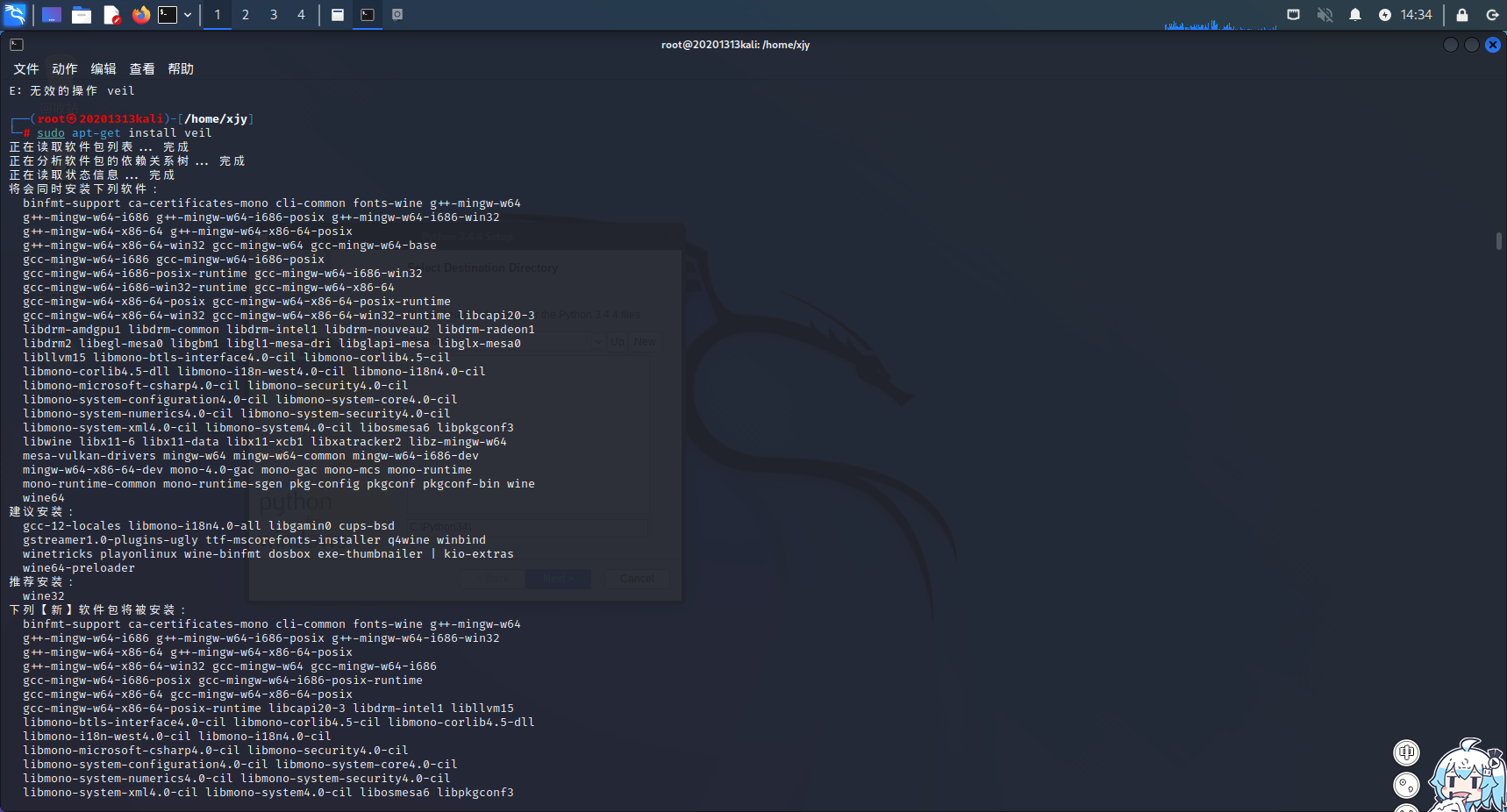1507x812 pixels.
Task: Click the '正在读取软件包列表 ... 完成' line
Action: pos(99,147)
